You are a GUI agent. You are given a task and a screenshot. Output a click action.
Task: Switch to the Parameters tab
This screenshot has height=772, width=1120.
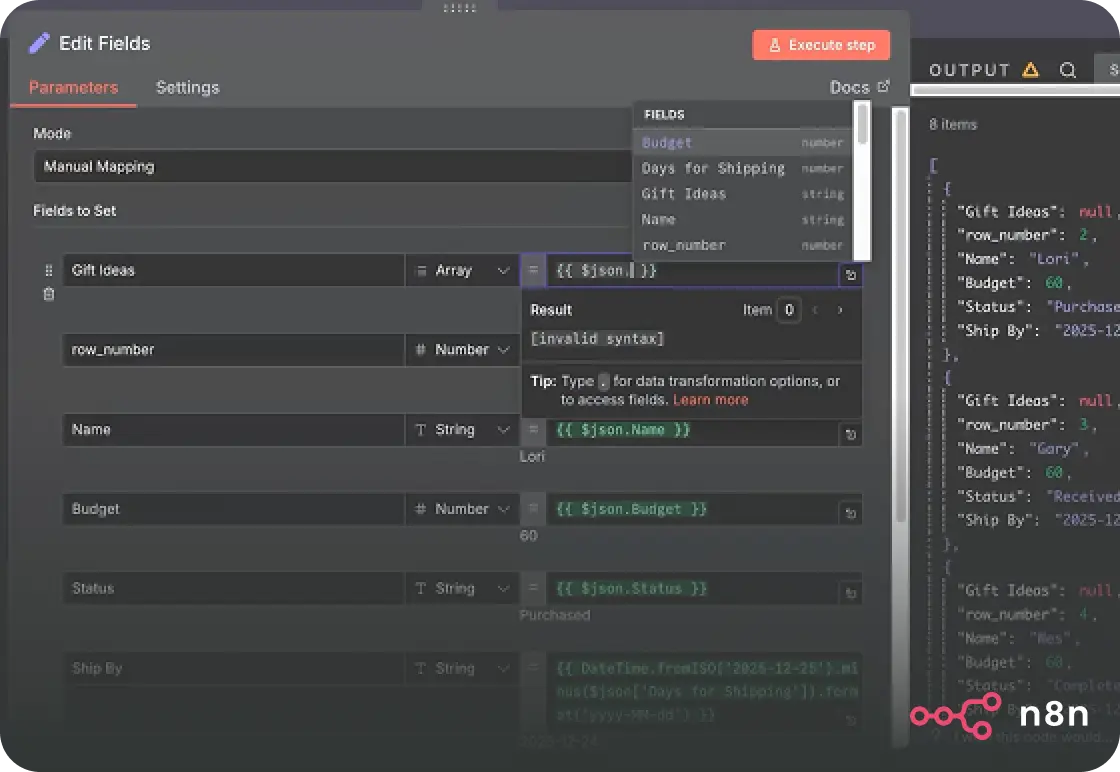74,87
